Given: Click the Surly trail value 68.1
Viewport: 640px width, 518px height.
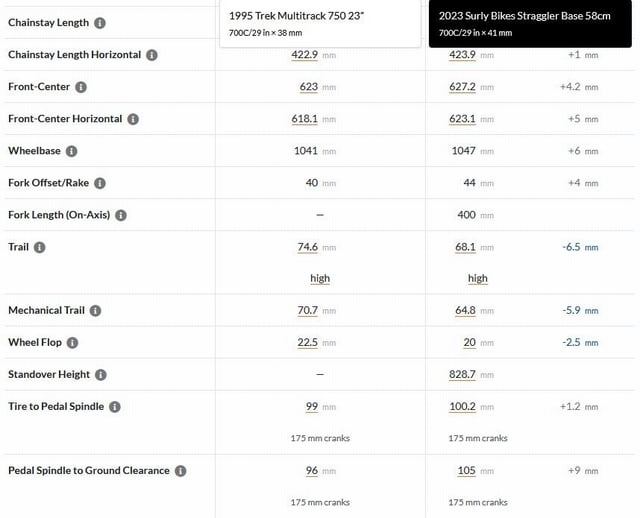Looking at the screenshot, I should [465, 247].
